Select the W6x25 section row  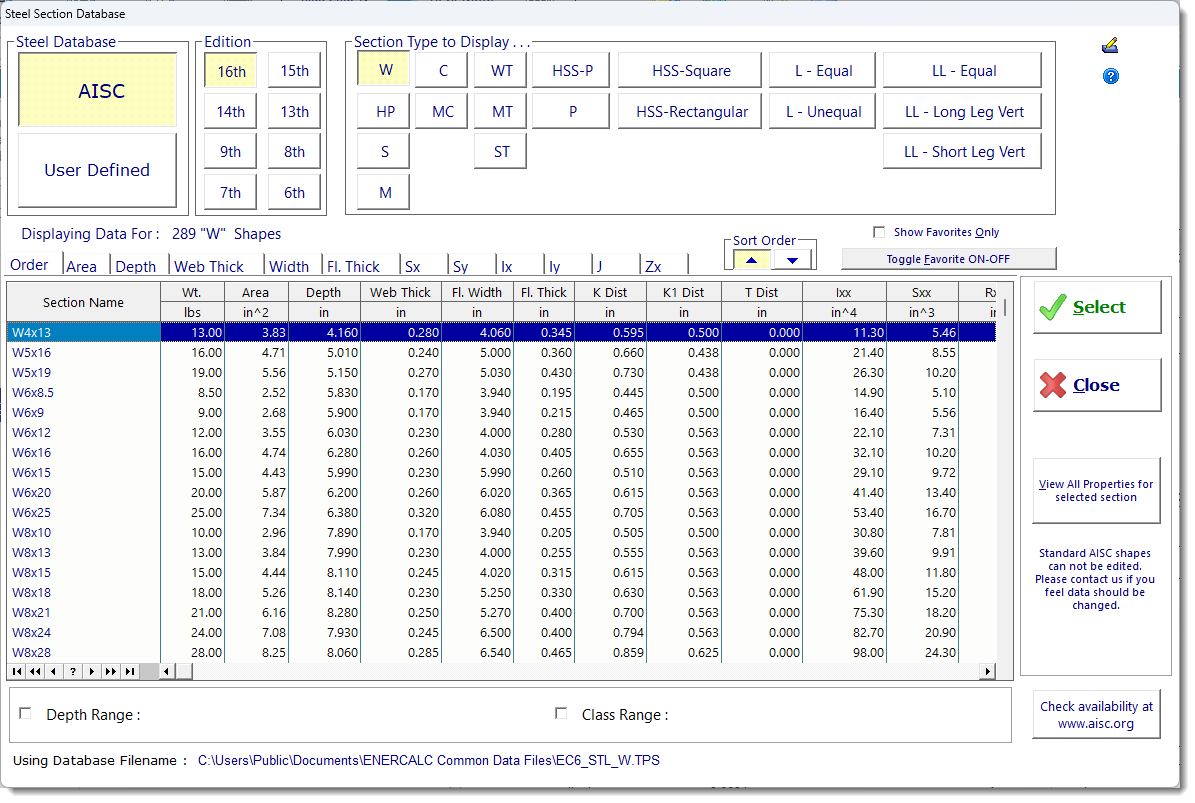(x=501, y=513)
